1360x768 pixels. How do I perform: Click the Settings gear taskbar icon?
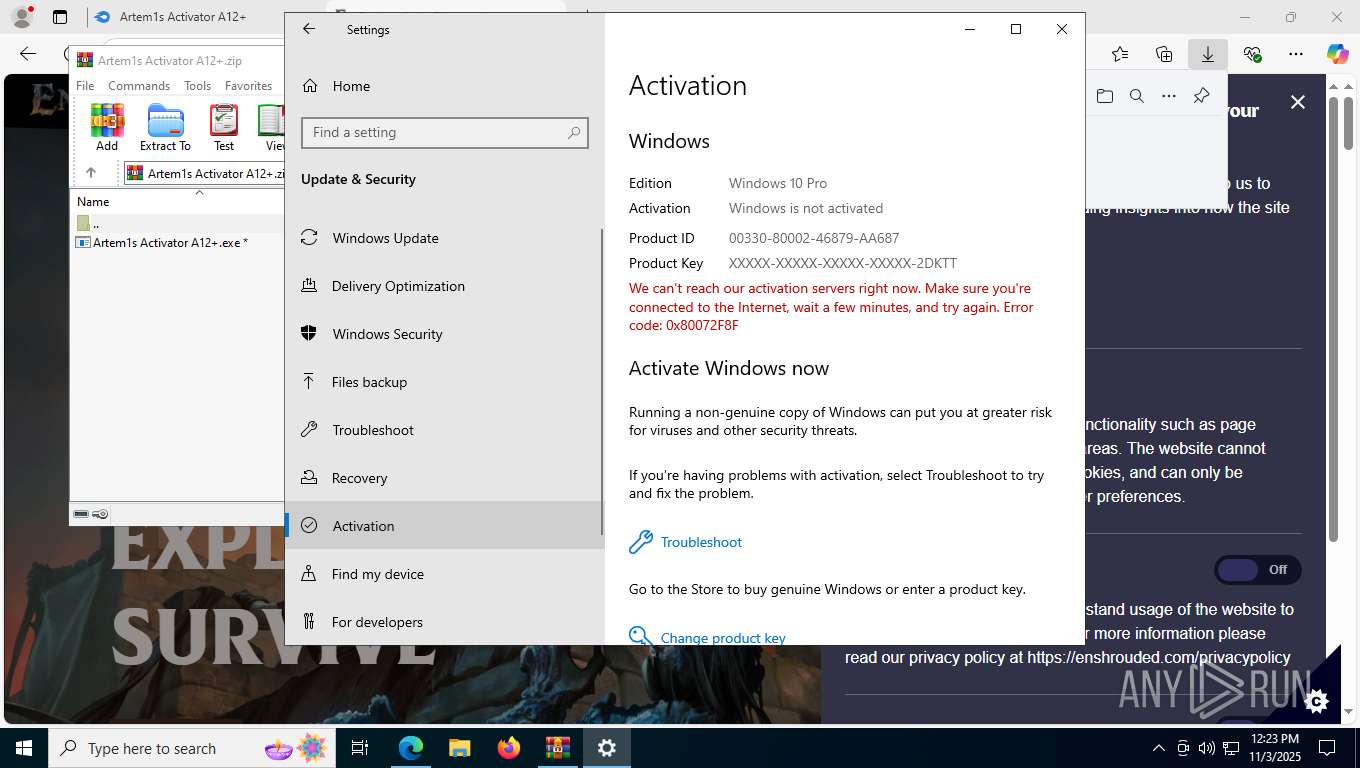(x=607, y=748)
